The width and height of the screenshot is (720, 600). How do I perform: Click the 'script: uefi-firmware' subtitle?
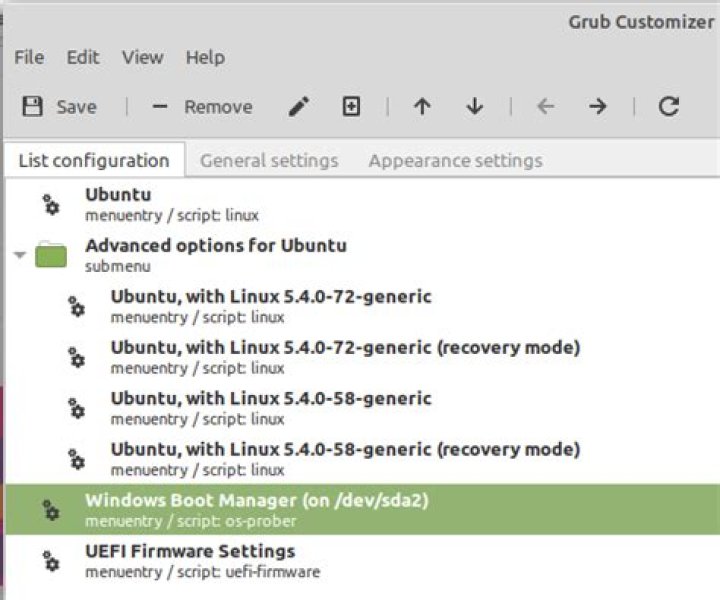tap(248, 572)
